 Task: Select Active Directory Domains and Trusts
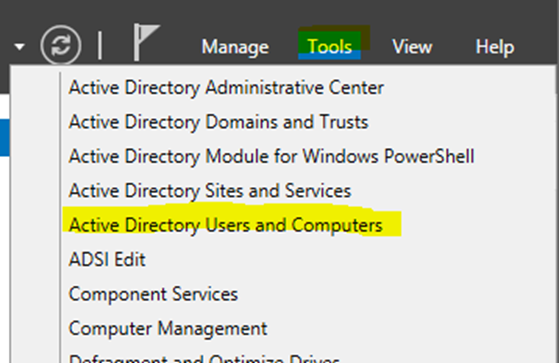click(x=218, y=122)
